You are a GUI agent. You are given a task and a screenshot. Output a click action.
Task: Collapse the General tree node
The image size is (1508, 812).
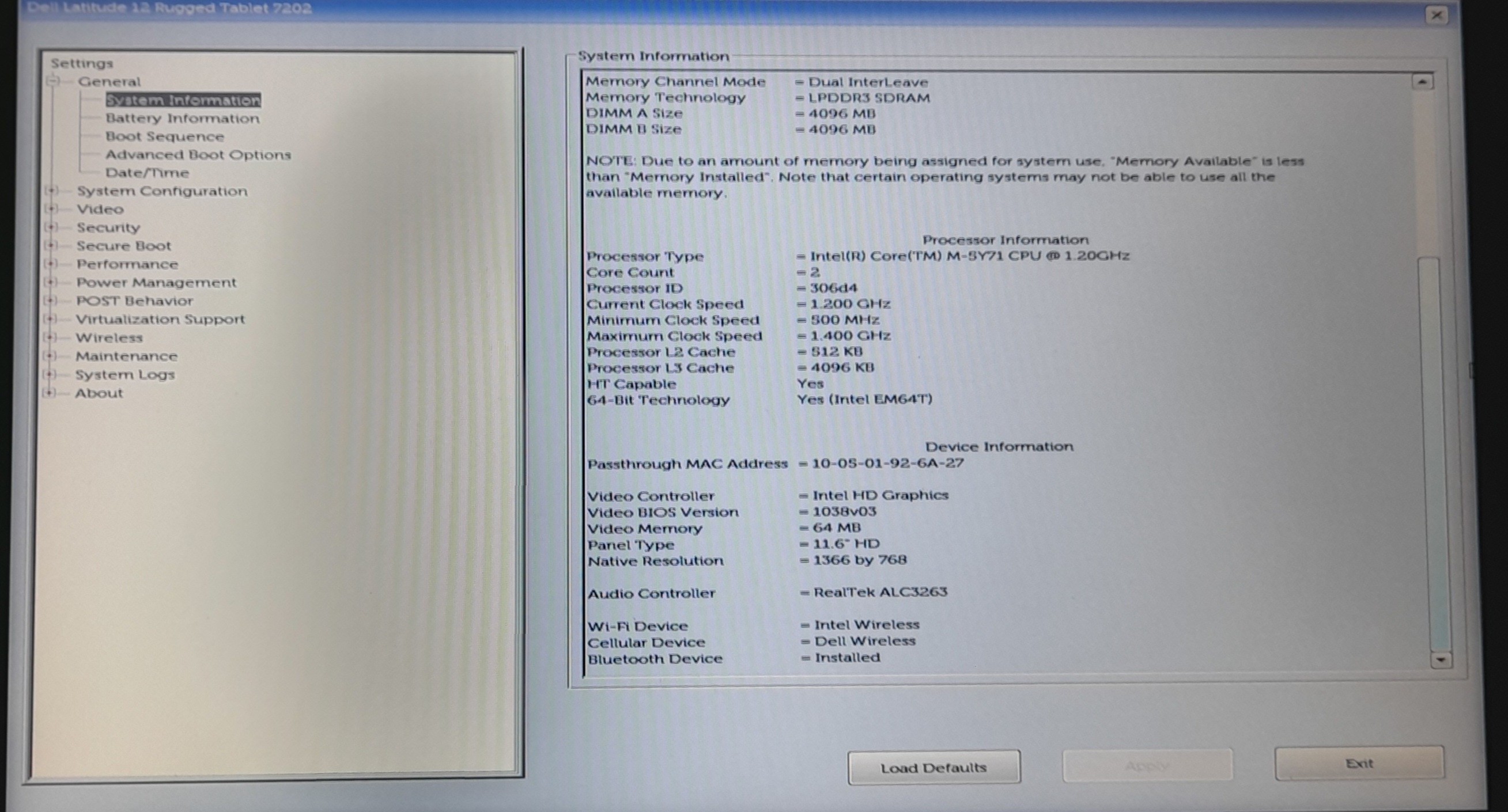click(x=53, y=81)
